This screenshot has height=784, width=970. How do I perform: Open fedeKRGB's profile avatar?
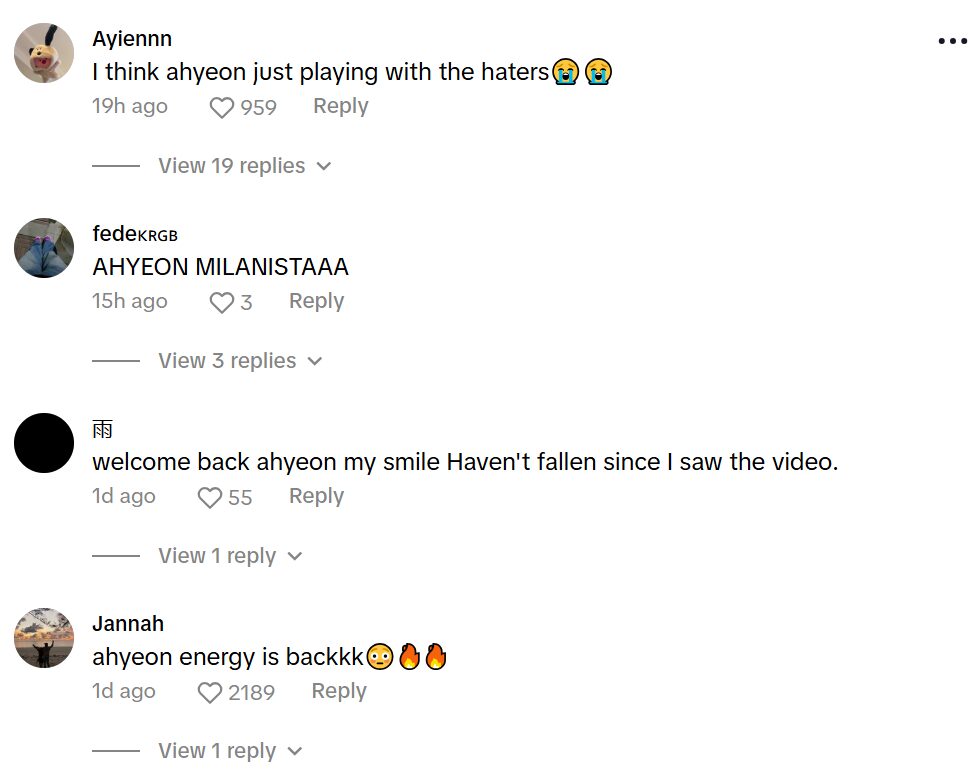(x=44, y=248)
